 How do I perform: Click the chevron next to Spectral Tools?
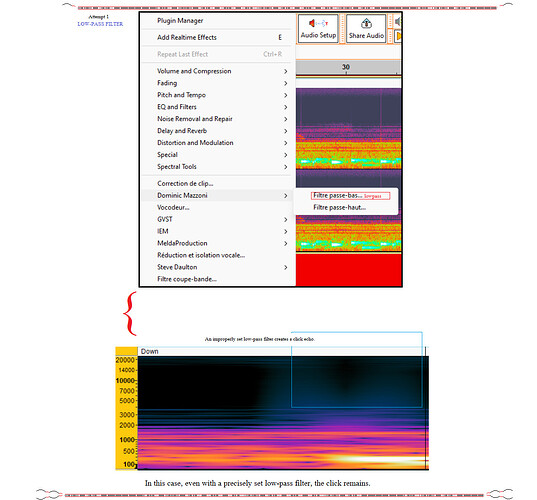pyautogui.click(x=285, y=167)
